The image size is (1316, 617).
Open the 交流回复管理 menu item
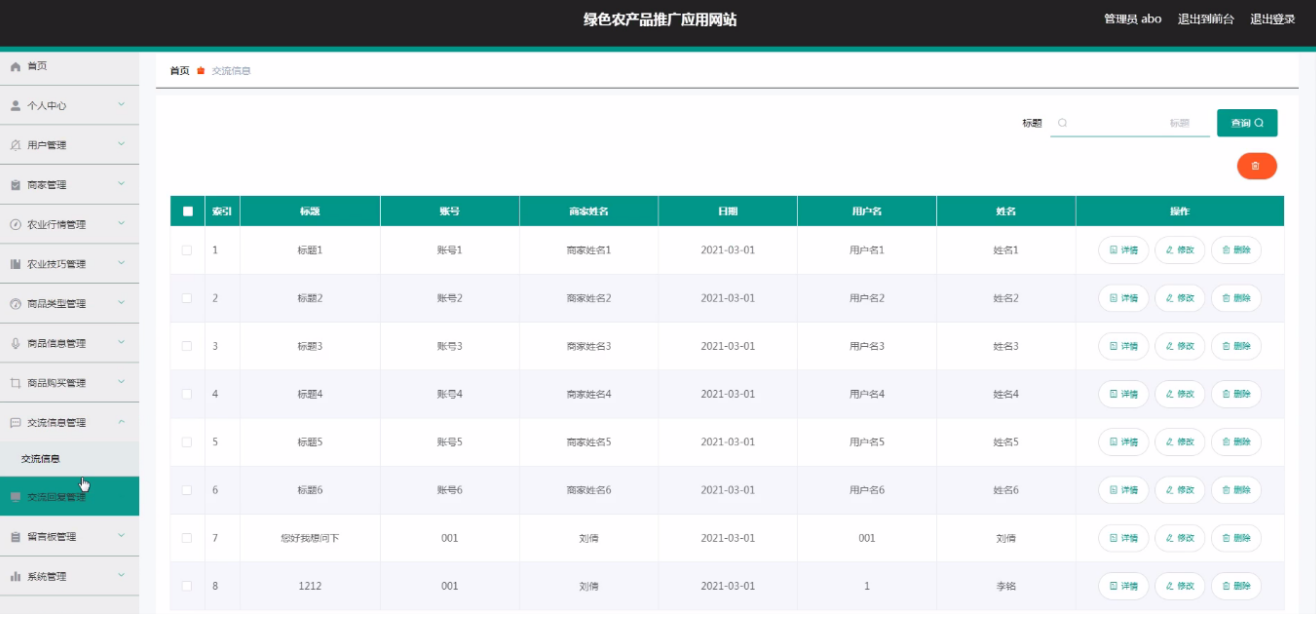pos(69,496)
